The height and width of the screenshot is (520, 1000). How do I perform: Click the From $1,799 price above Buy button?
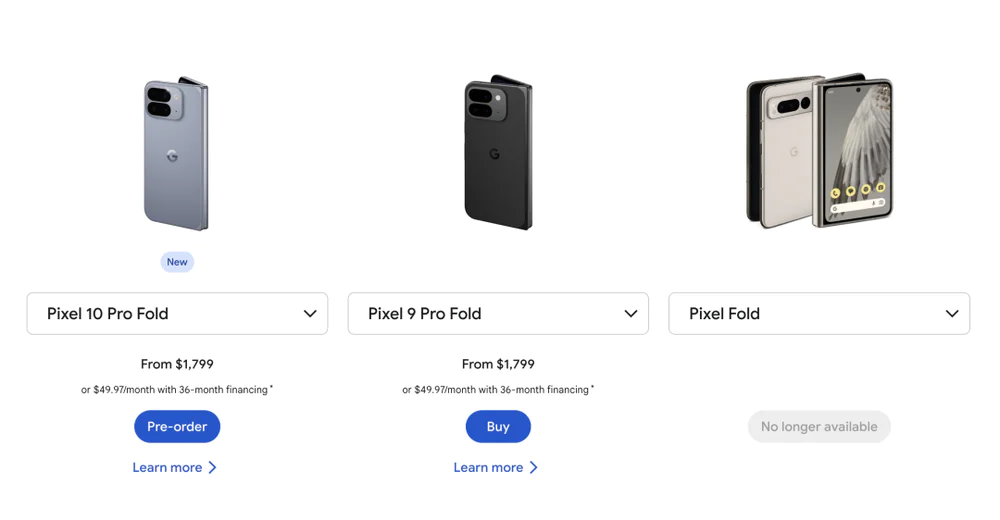point(498,364)
